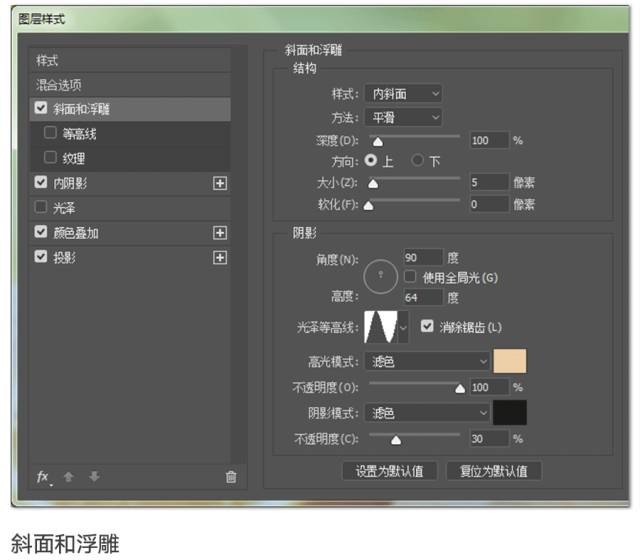Toggle the 内阴影 checkbox
The image size is (640, 560).
click(41, 182)
